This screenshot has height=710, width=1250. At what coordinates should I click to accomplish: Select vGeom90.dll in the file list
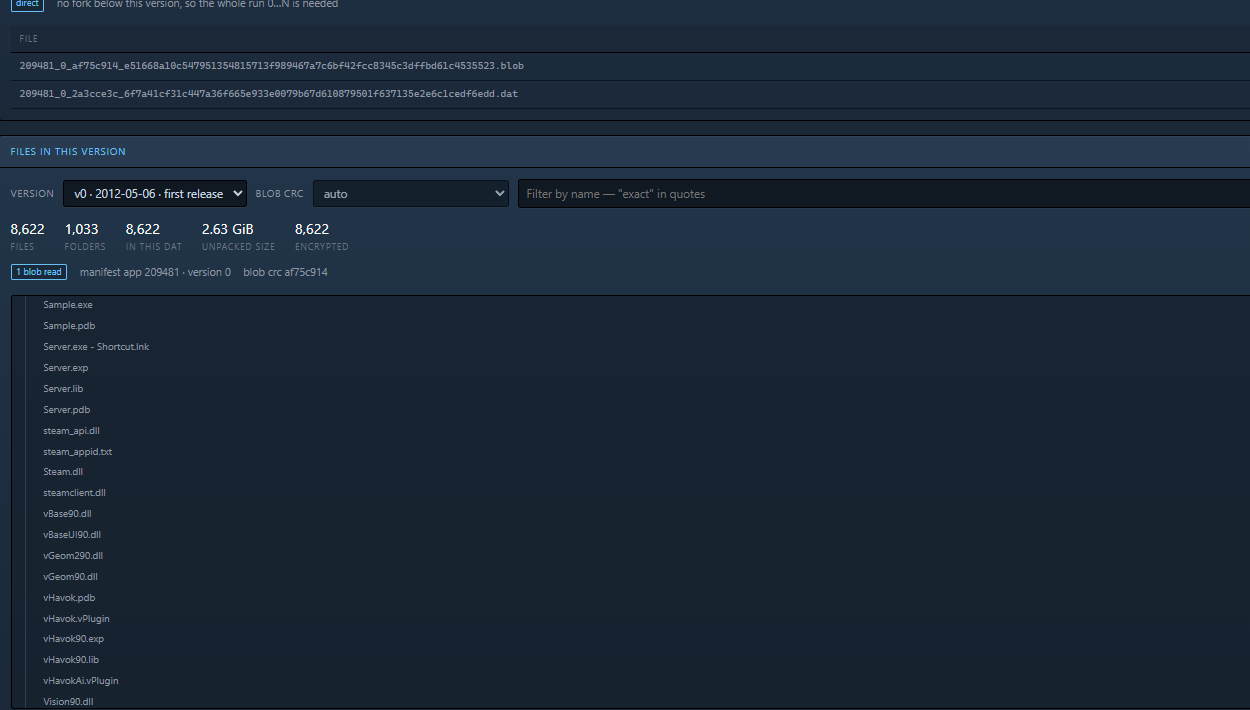(x=70, y=577)
